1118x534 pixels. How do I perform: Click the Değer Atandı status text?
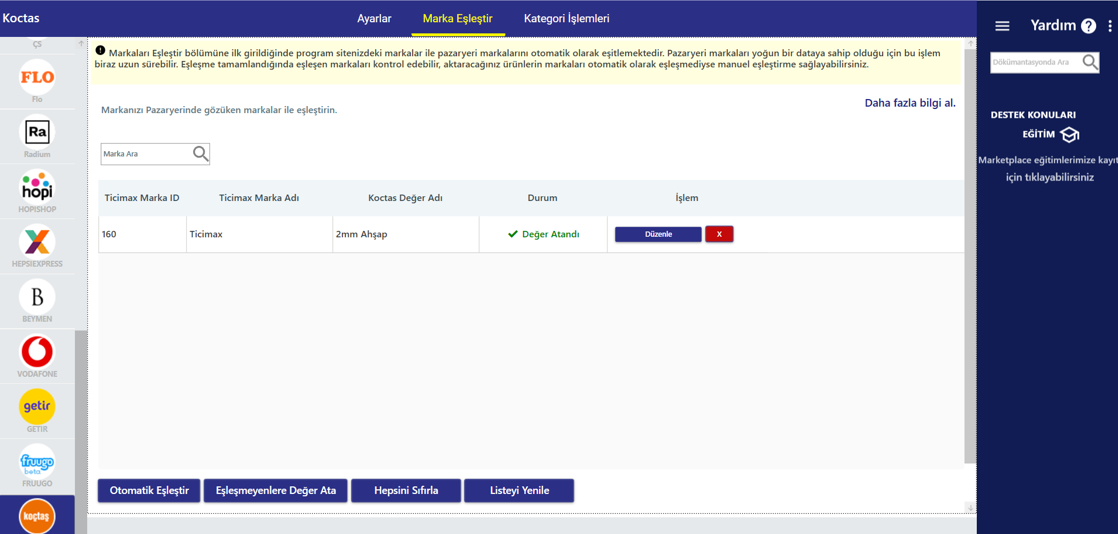click(550, 234)
